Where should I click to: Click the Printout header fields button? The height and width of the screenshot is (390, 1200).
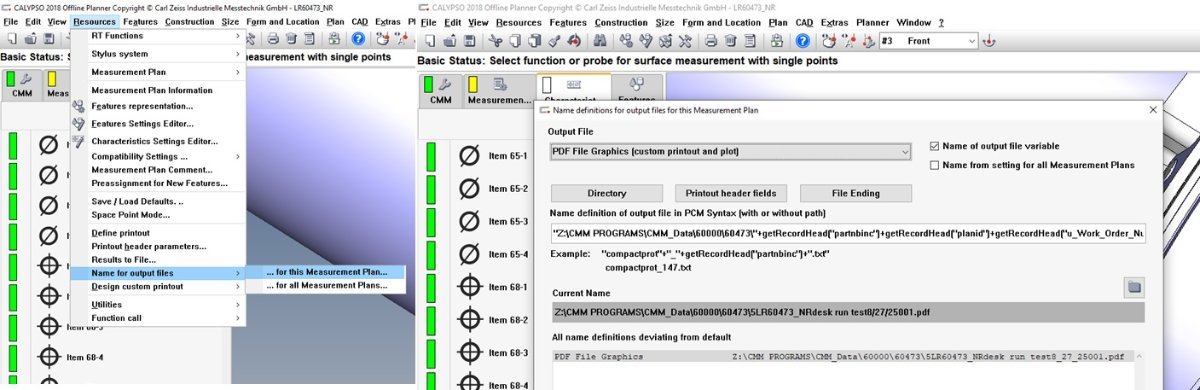731,193
